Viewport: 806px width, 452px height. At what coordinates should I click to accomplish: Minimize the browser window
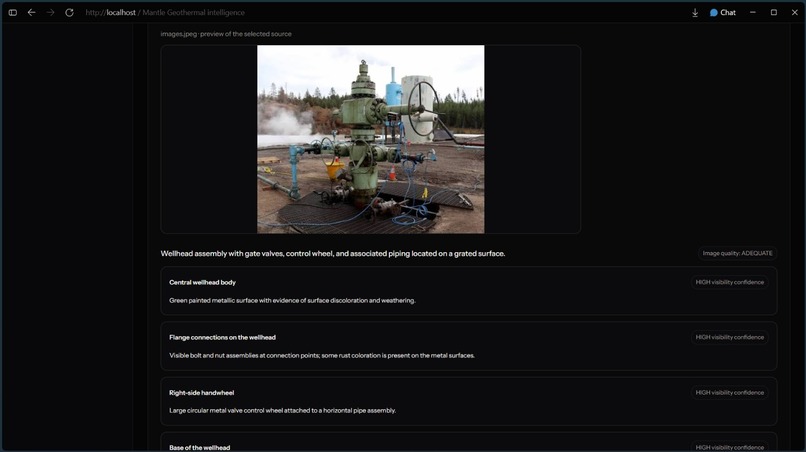point(753,12)
